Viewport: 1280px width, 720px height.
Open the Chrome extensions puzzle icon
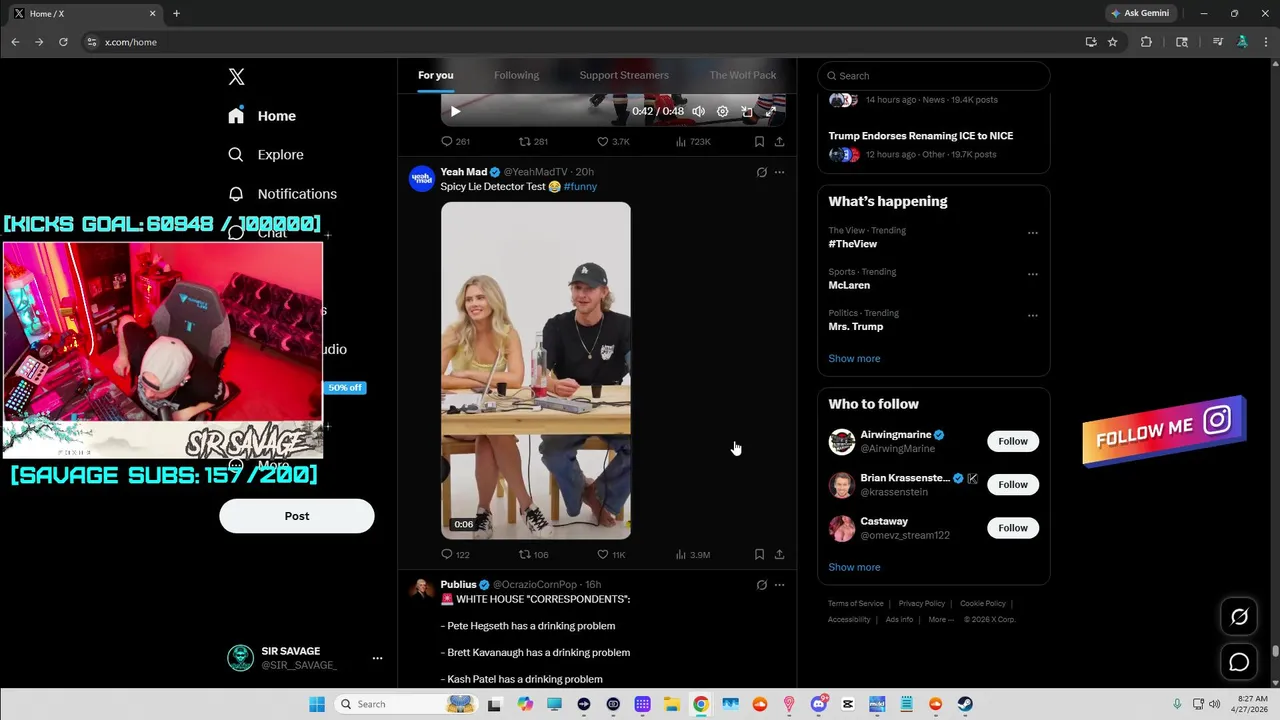(1146, 42)
